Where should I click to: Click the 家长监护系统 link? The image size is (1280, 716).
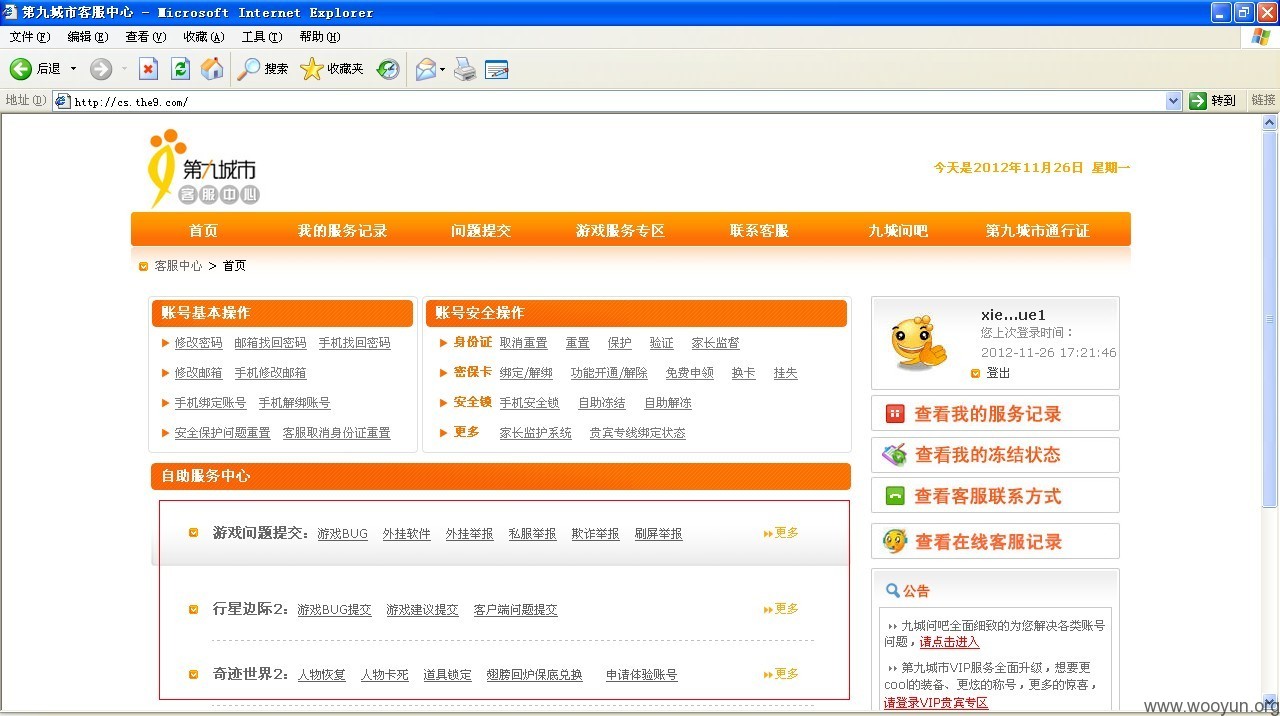coord(535,433)
